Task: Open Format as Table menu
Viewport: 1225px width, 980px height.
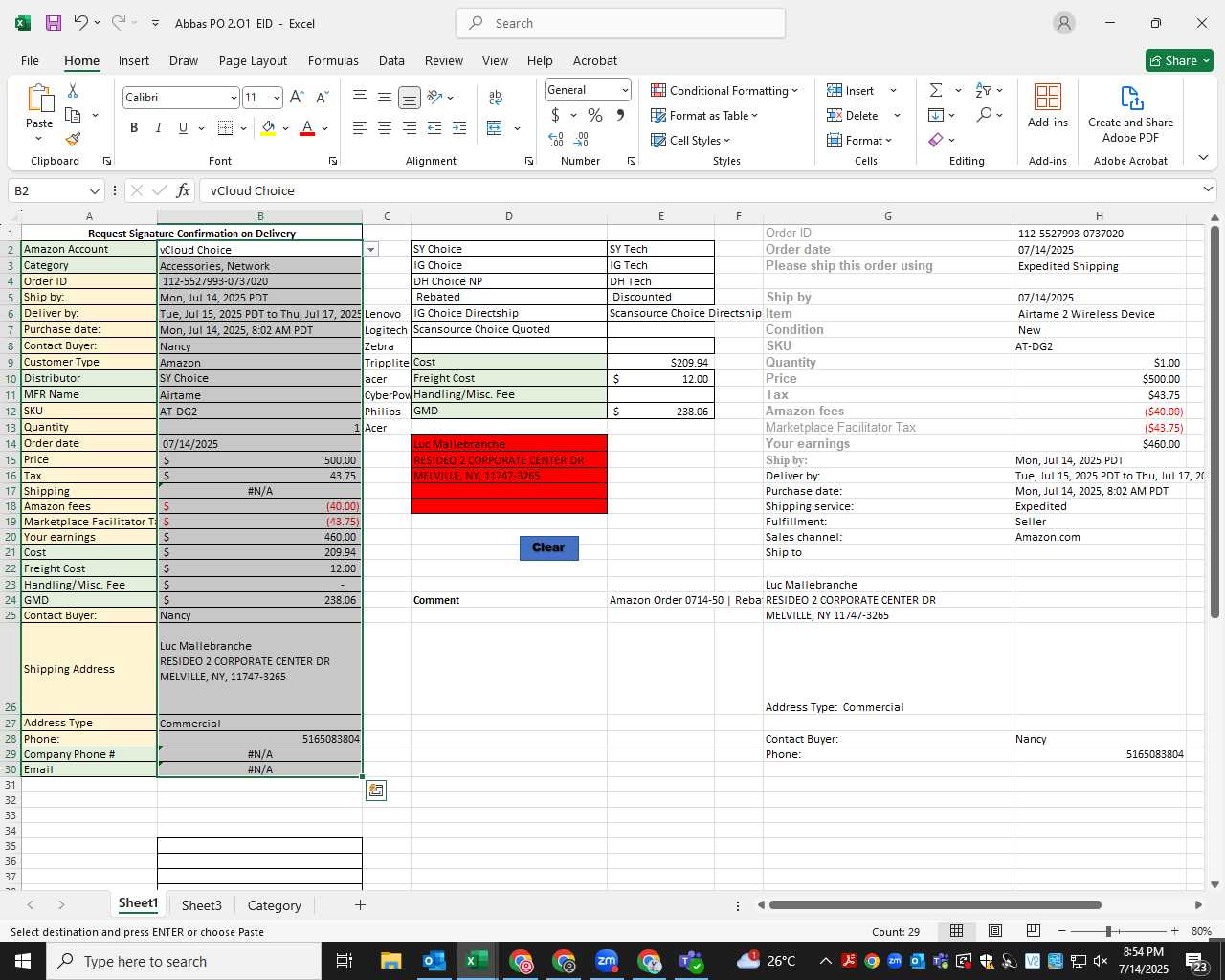Action: (x=704, y=115)
